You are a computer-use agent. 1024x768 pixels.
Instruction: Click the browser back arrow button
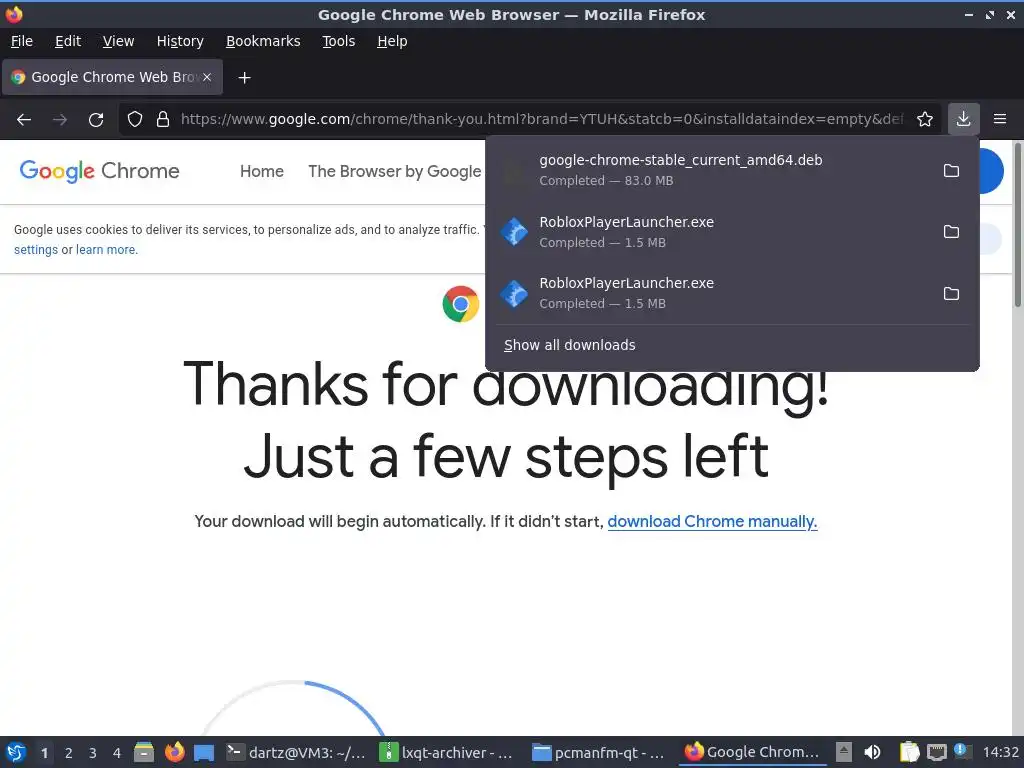[24, 120]
